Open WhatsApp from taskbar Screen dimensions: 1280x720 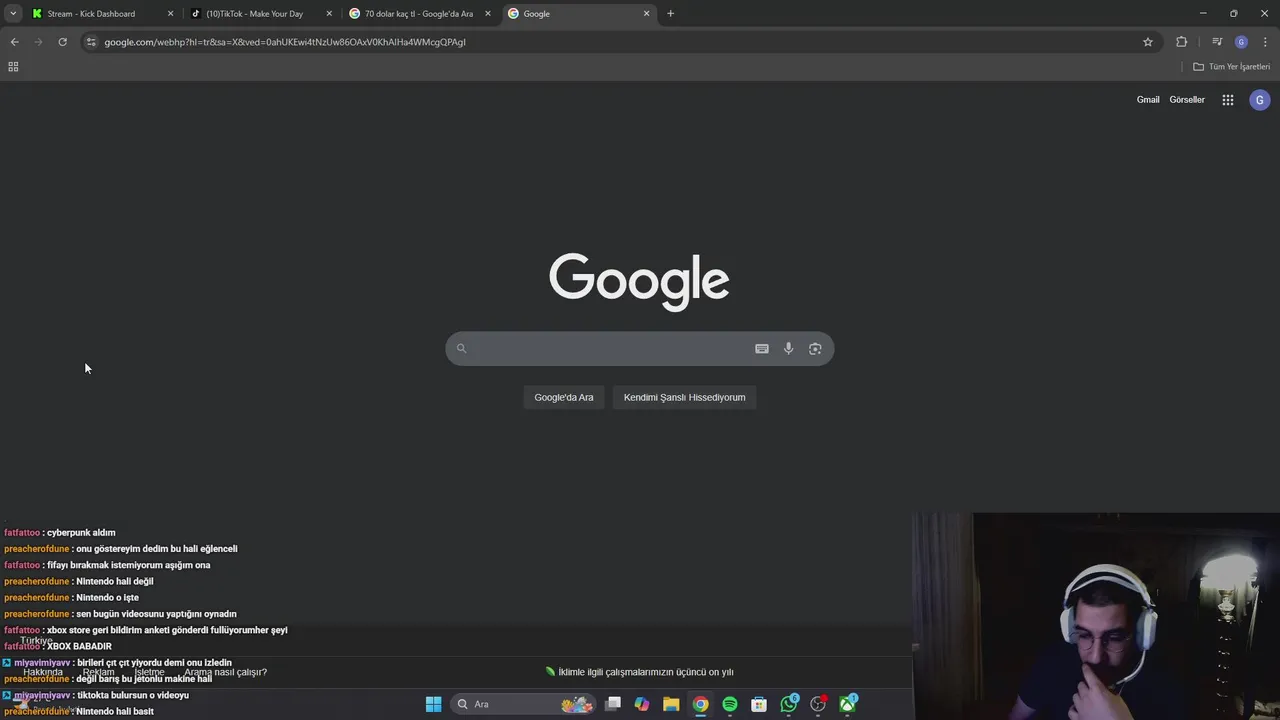(789, 704)
